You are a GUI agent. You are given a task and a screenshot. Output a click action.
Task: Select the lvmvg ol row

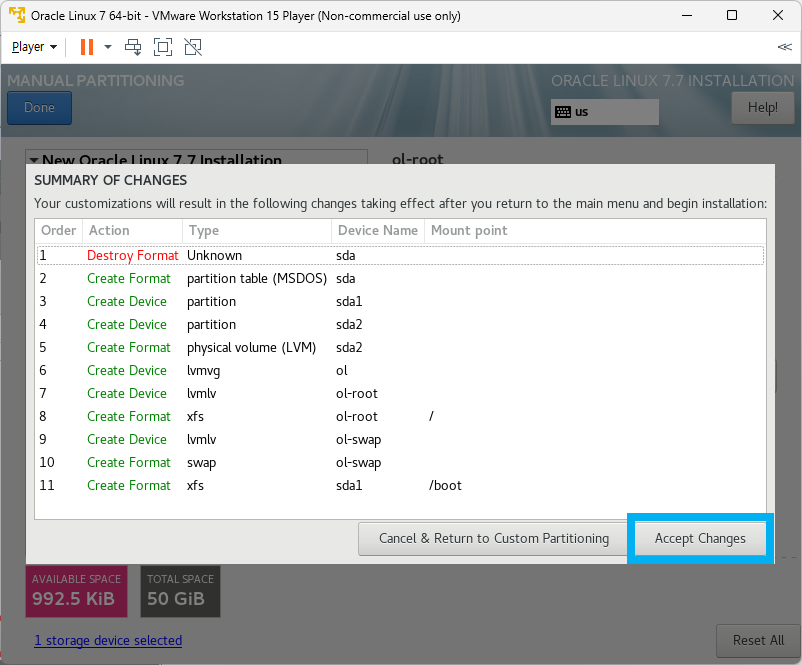[x=400, y=370]
